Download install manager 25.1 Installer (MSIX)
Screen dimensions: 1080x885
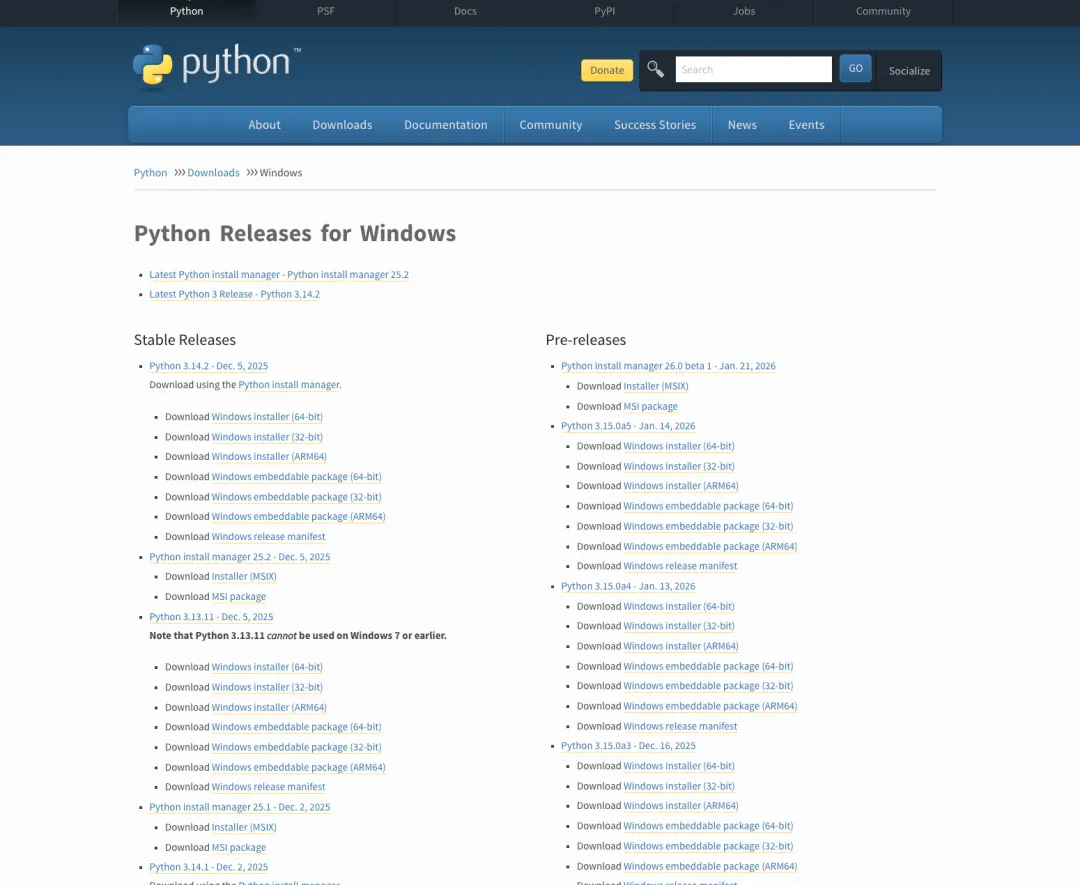pos(244,828)
